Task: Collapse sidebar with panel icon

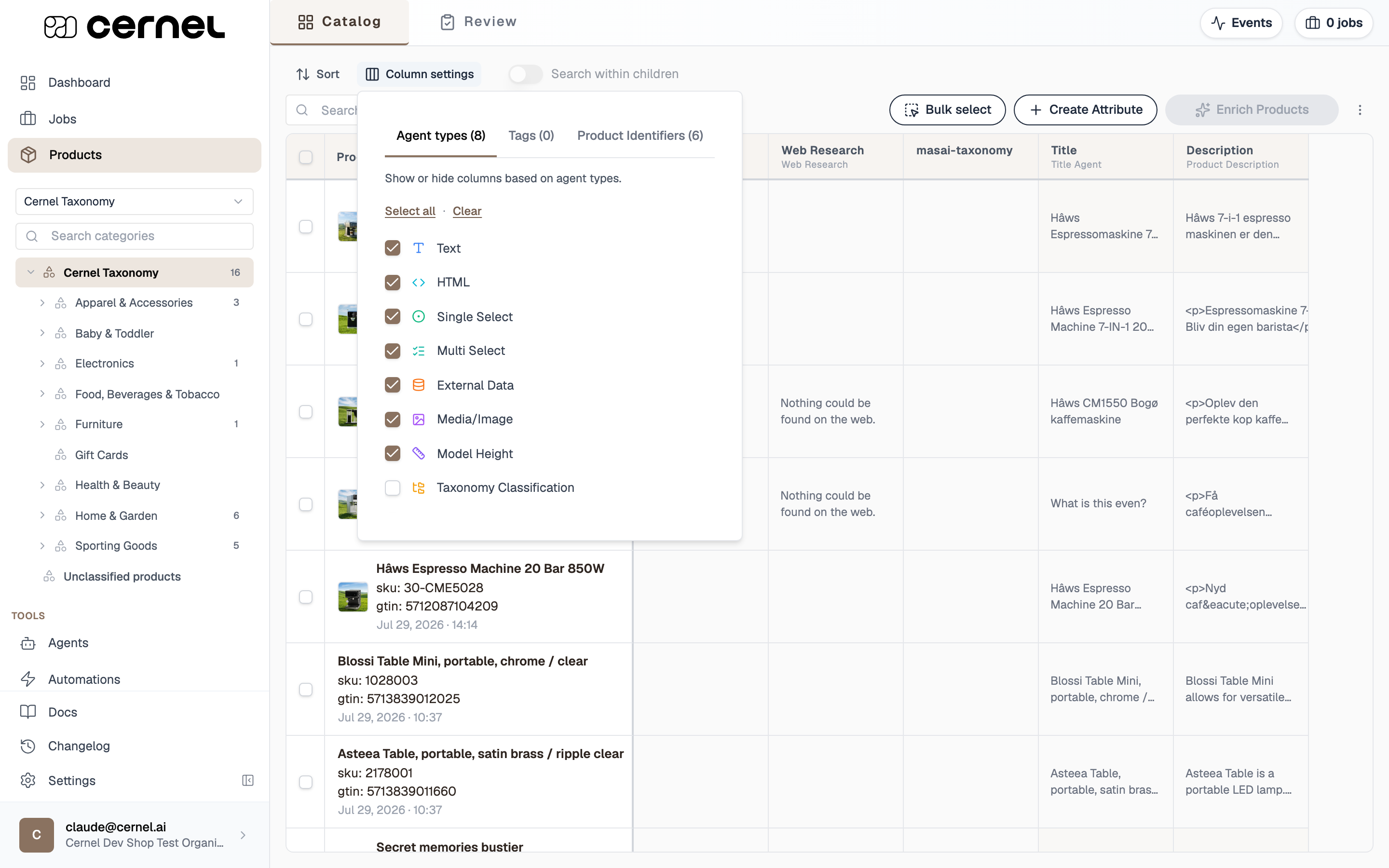Action: pyautogui.click(x=248, y=780)
